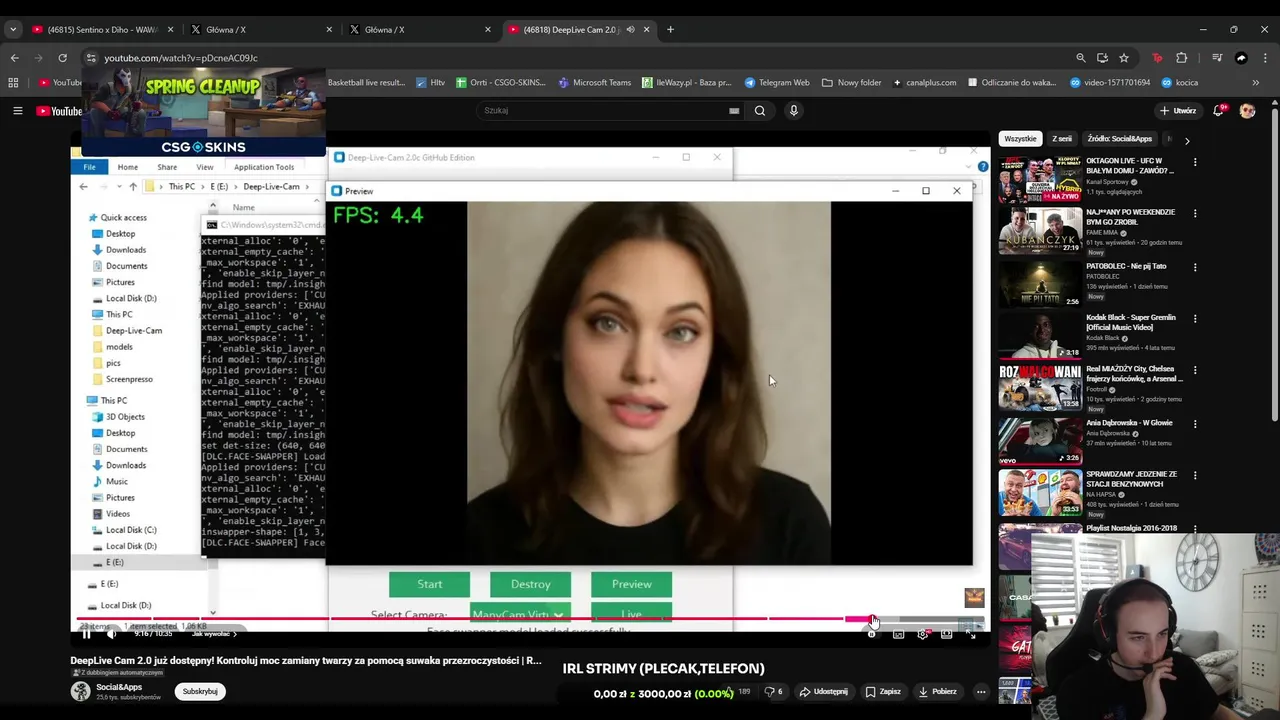Mute the video with the volume icon

click(111, 634)
